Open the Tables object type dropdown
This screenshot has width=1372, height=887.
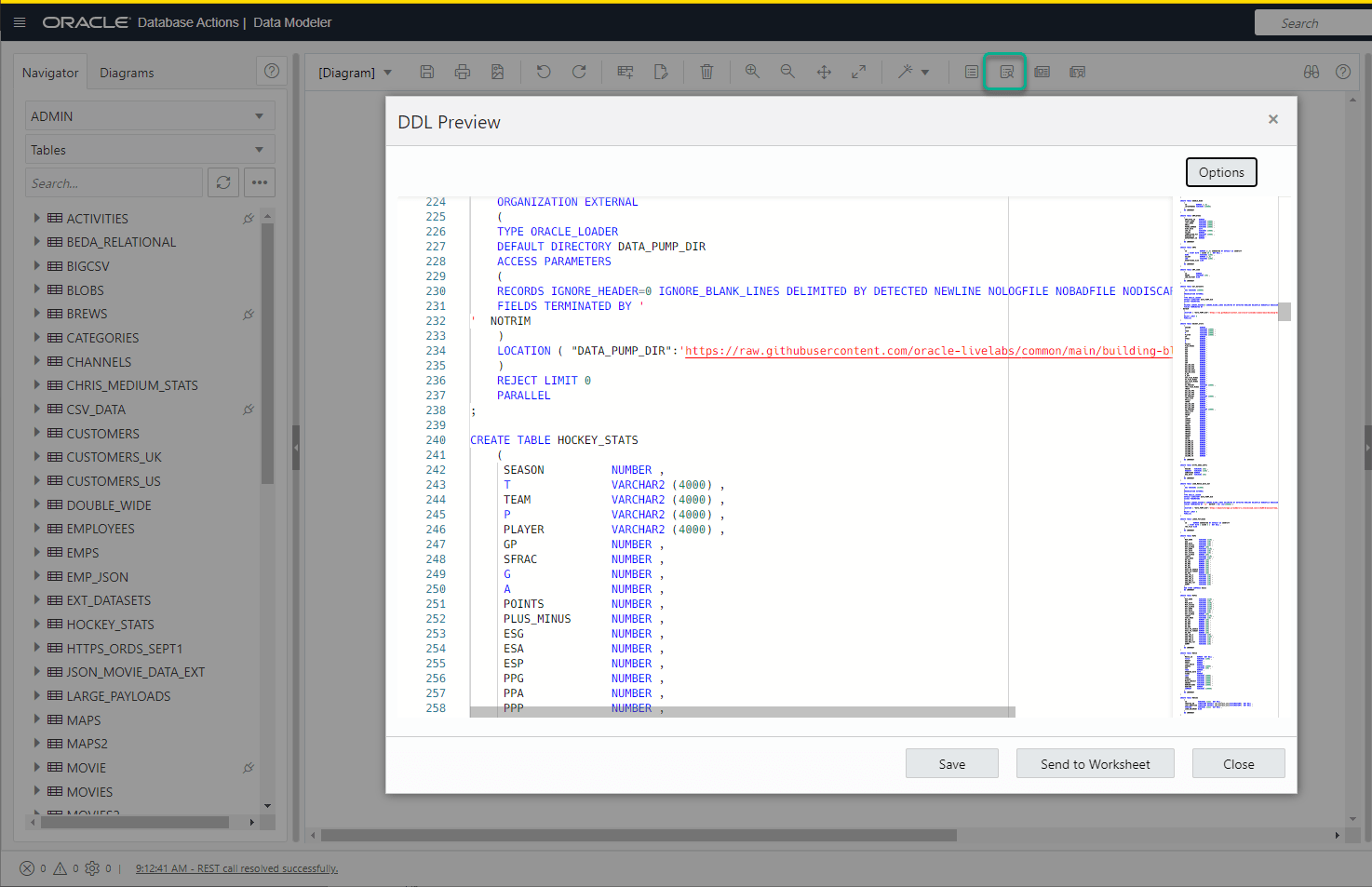tap(149, 149)
